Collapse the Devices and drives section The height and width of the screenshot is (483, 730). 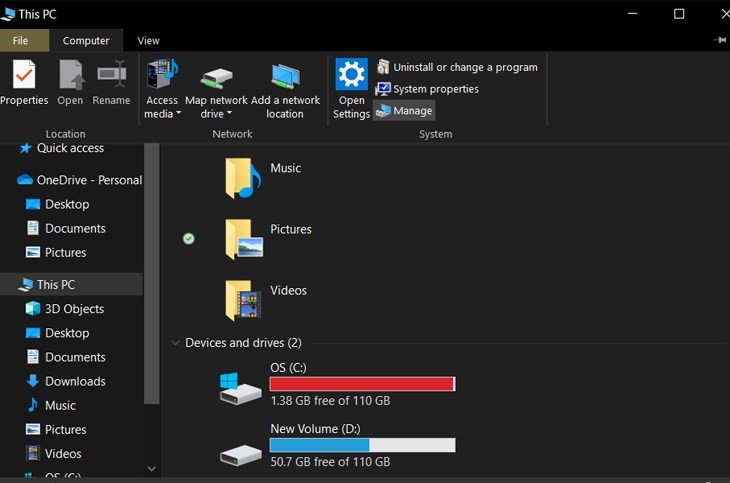click(176, 343)
